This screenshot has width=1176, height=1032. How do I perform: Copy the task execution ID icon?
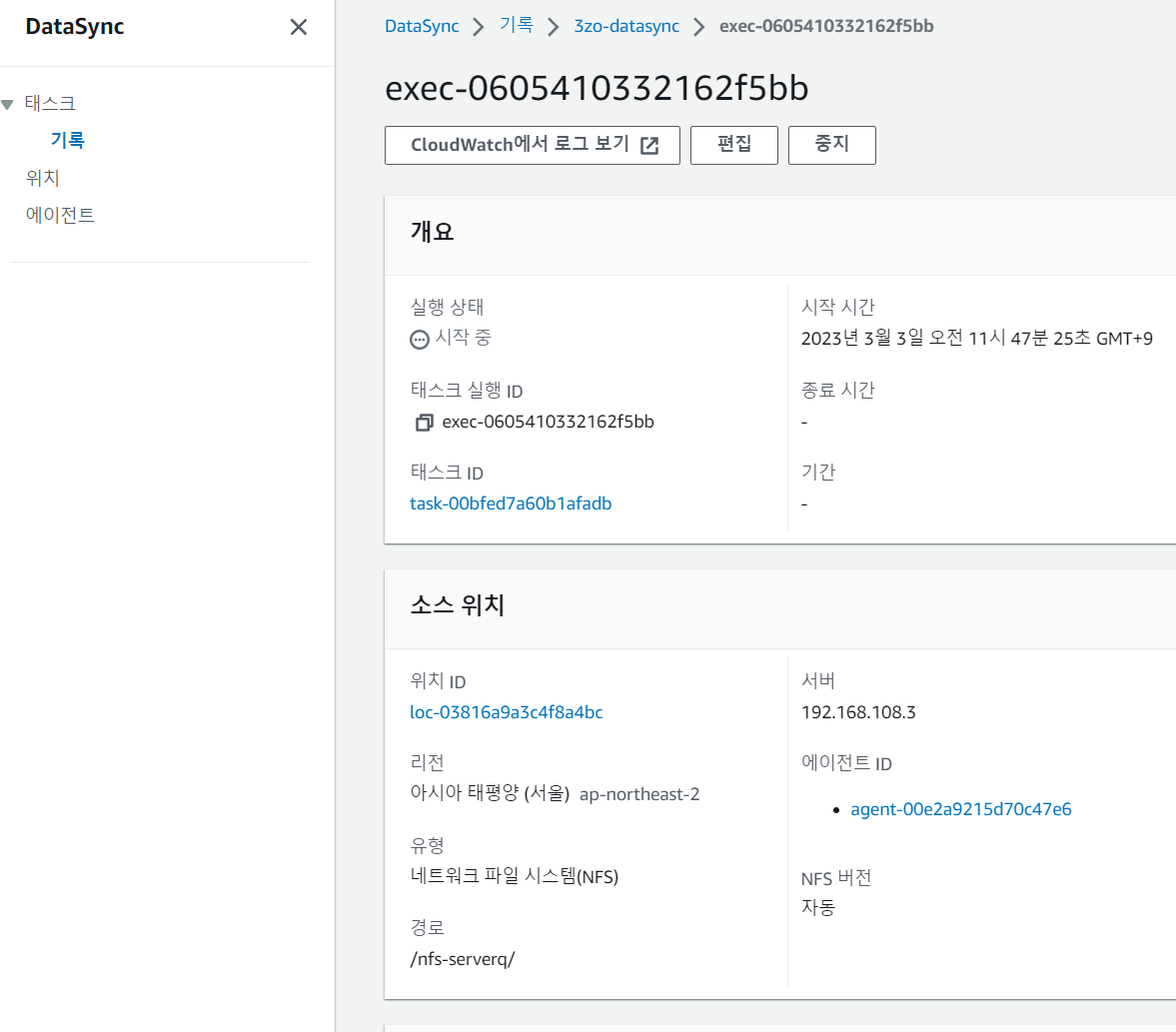coord(424,423)
